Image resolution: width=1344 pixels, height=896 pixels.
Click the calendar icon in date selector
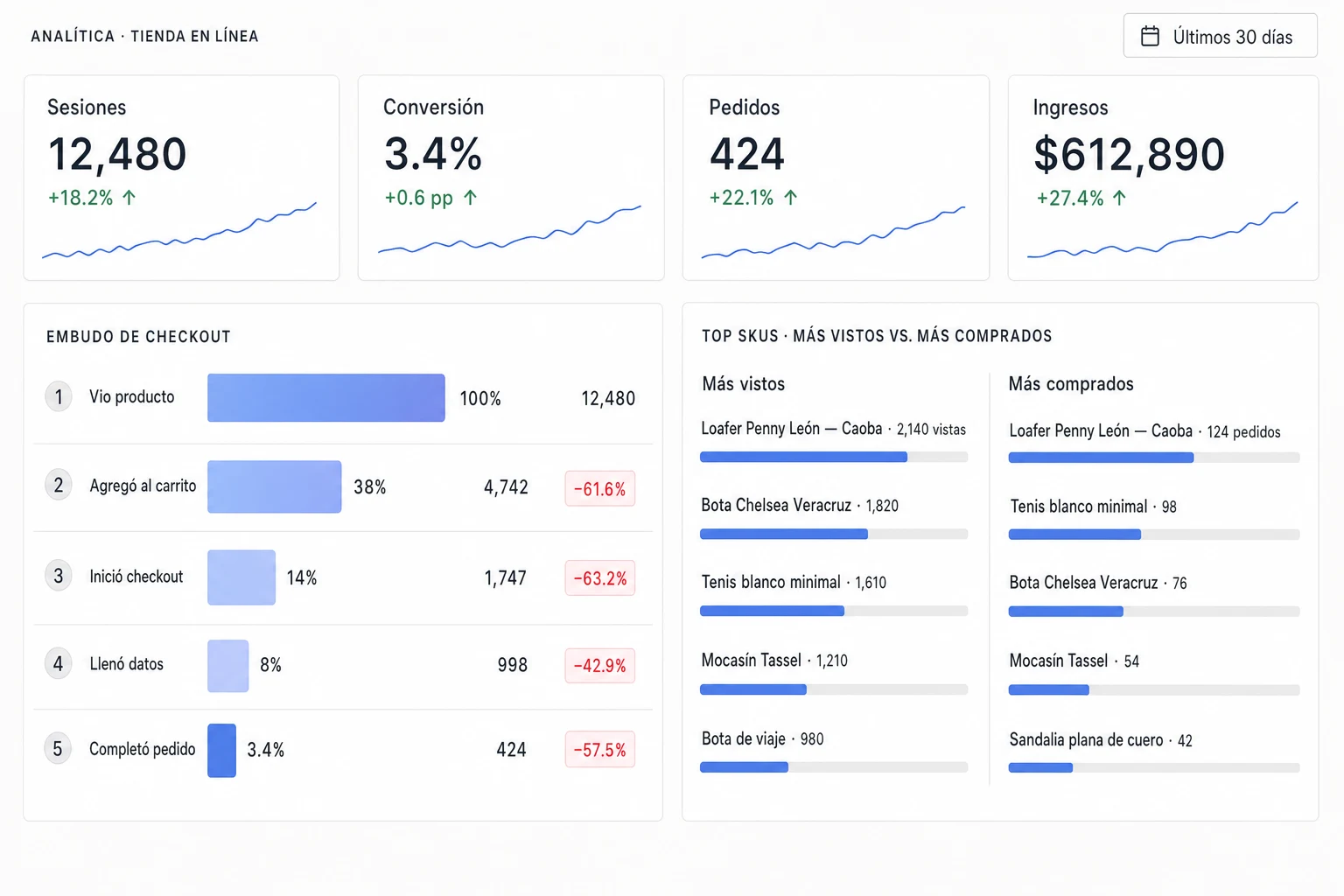click(x=1151, y=36)
